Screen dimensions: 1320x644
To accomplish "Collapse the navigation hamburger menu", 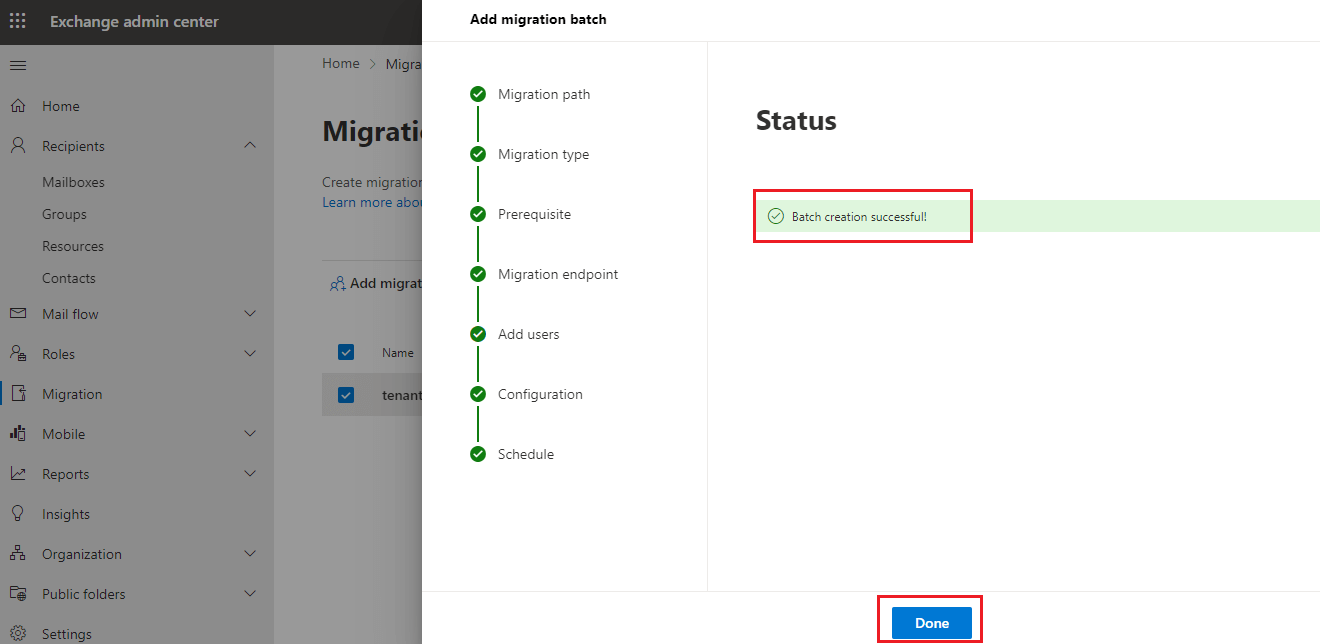I will (18, 66).
